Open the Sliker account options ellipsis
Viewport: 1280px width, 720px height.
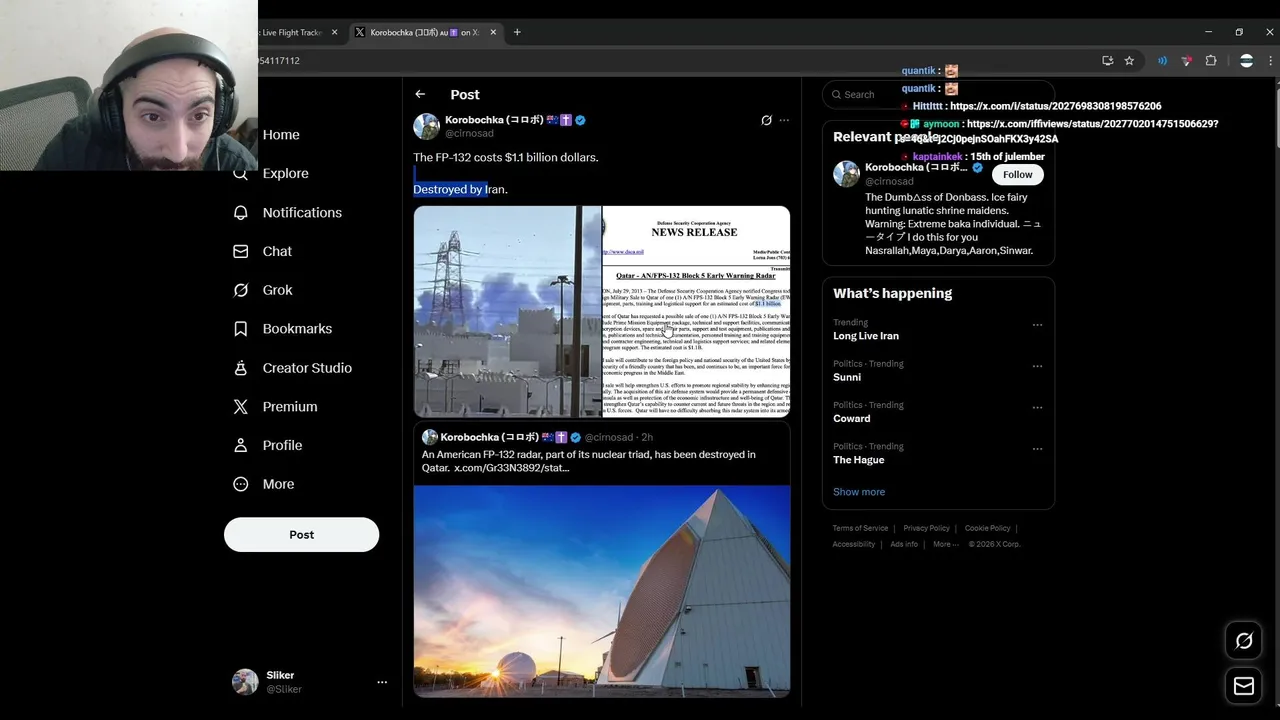coord(382,682)
